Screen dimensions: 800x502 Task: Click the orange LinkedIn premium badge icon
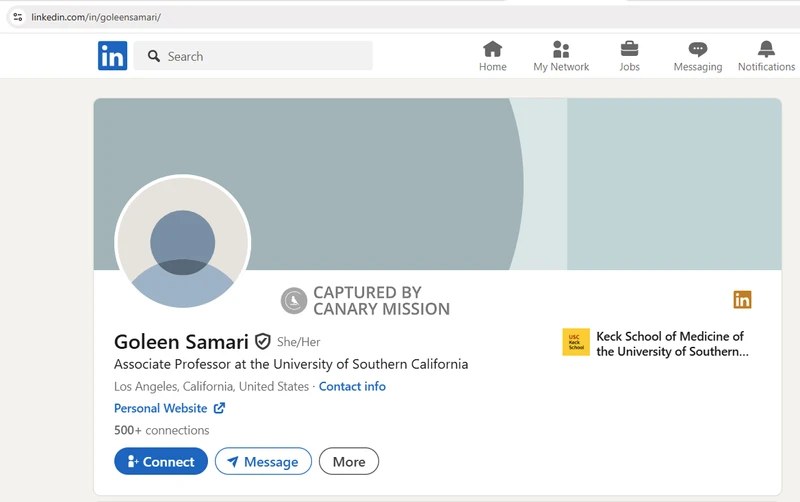point(742,299)
